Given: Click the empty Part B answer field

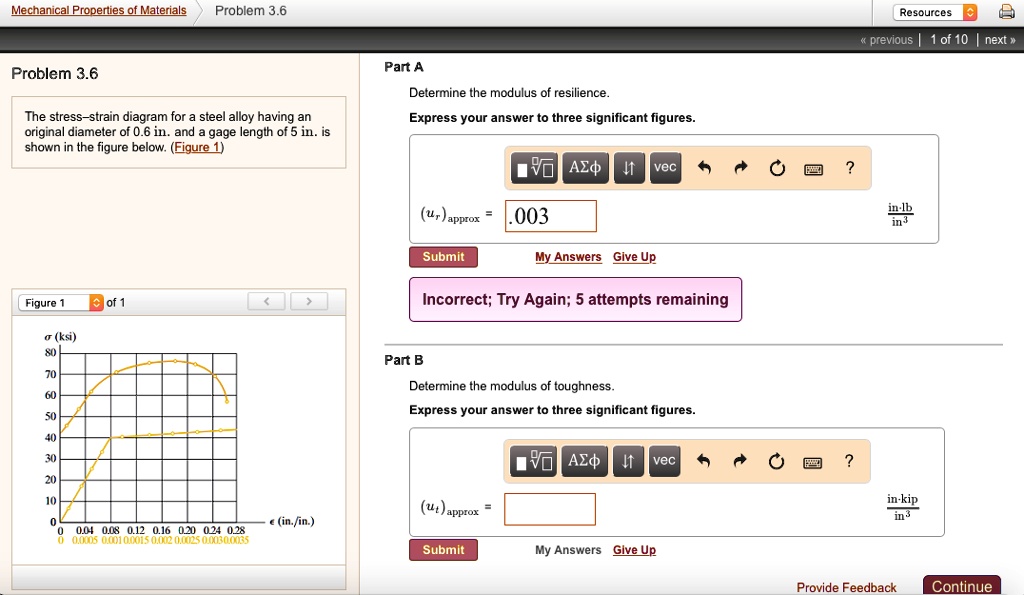Looking at the screenshot, I should pos(550,509).
